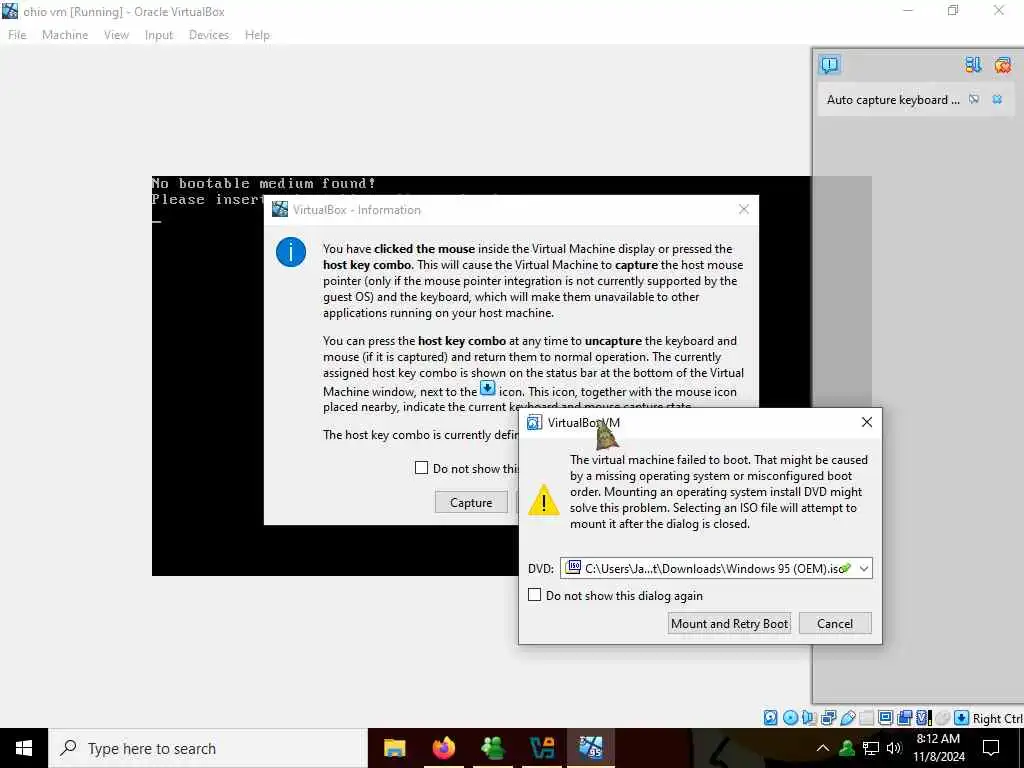Viewport: 1024px width, 768px height.
Task: Open Windows Action Center notifications
Action: 991,748
